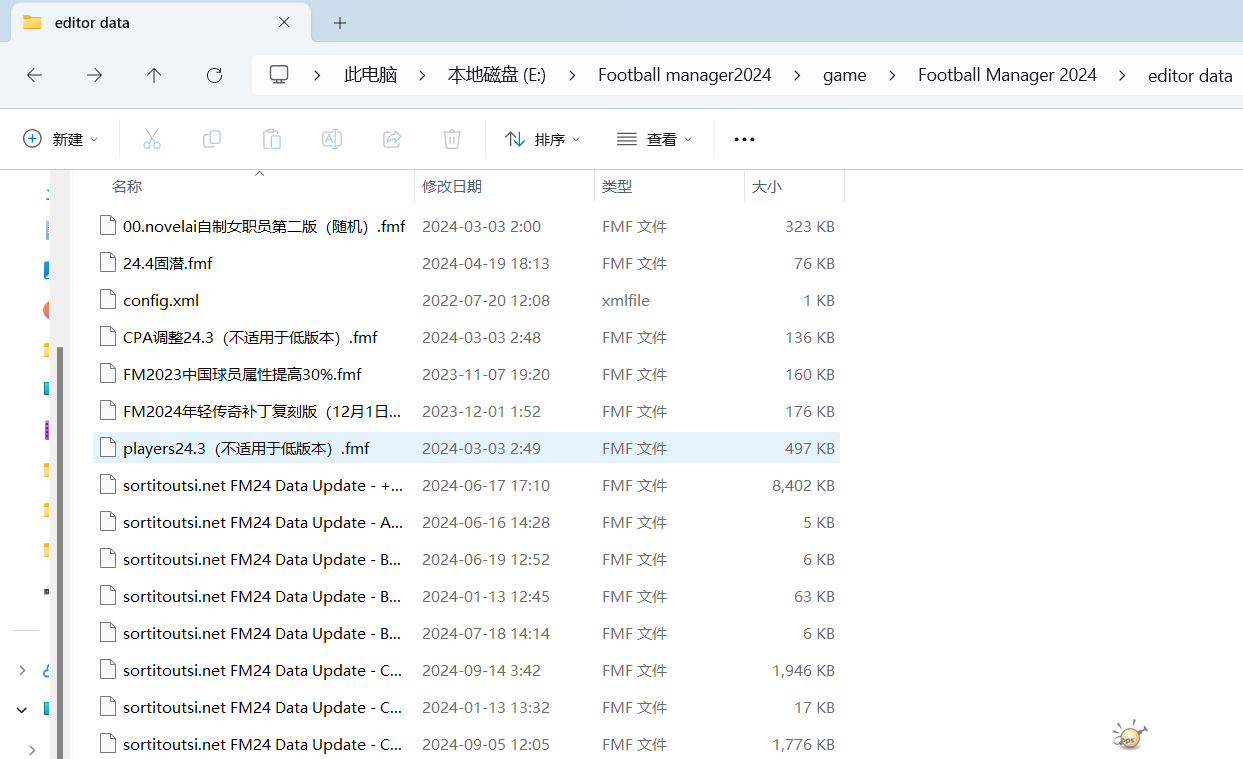Click the Delete trash can icon
1243x759 pixels.
452,139
